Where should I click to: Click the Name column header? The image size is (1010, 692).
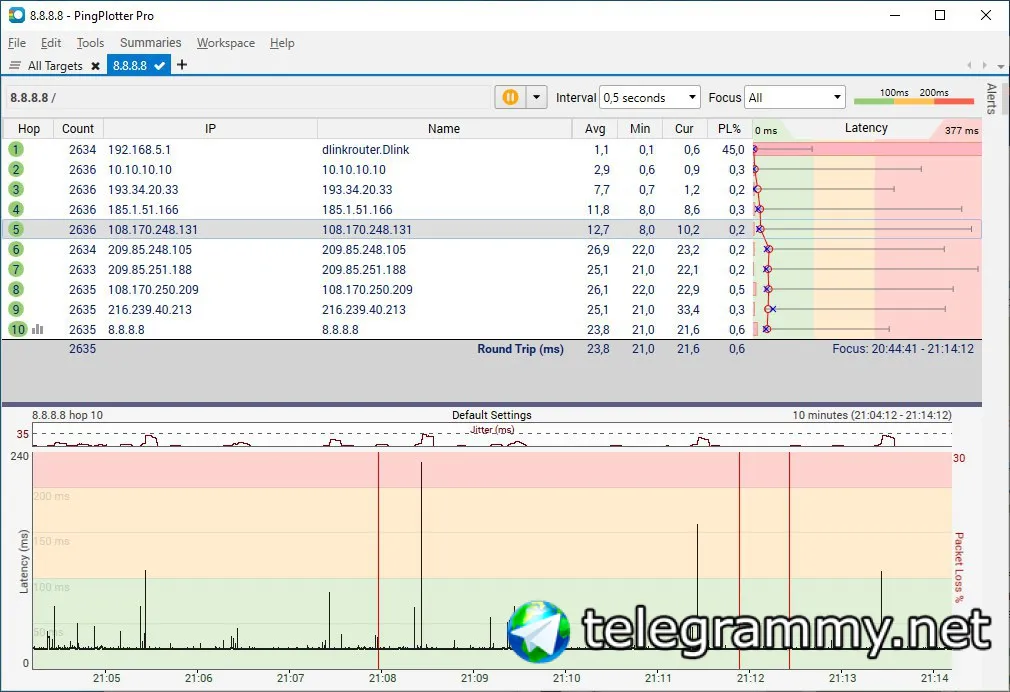click(x=444, y=128)
